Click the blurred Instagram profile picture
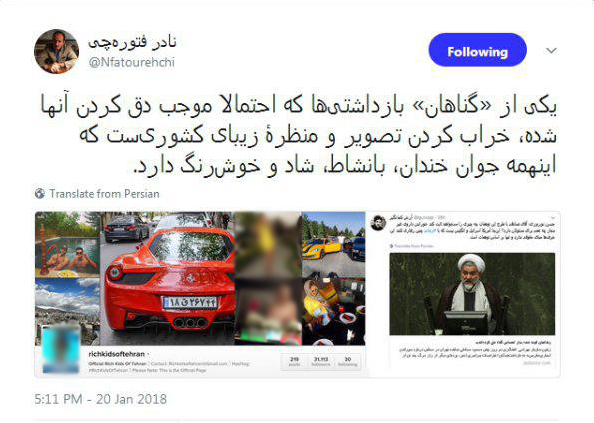 coord(61,348)
